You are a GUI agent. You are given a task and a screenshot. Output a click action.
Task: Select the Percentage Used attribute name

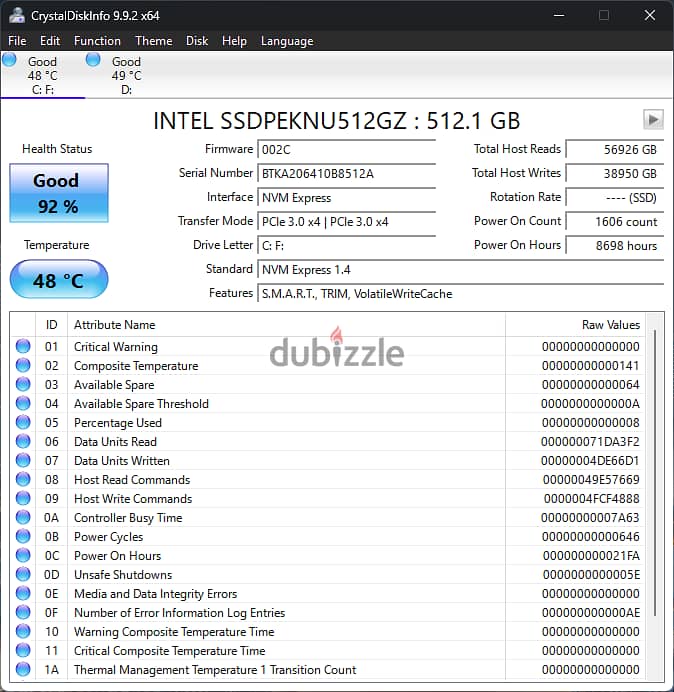click(118, 423)
